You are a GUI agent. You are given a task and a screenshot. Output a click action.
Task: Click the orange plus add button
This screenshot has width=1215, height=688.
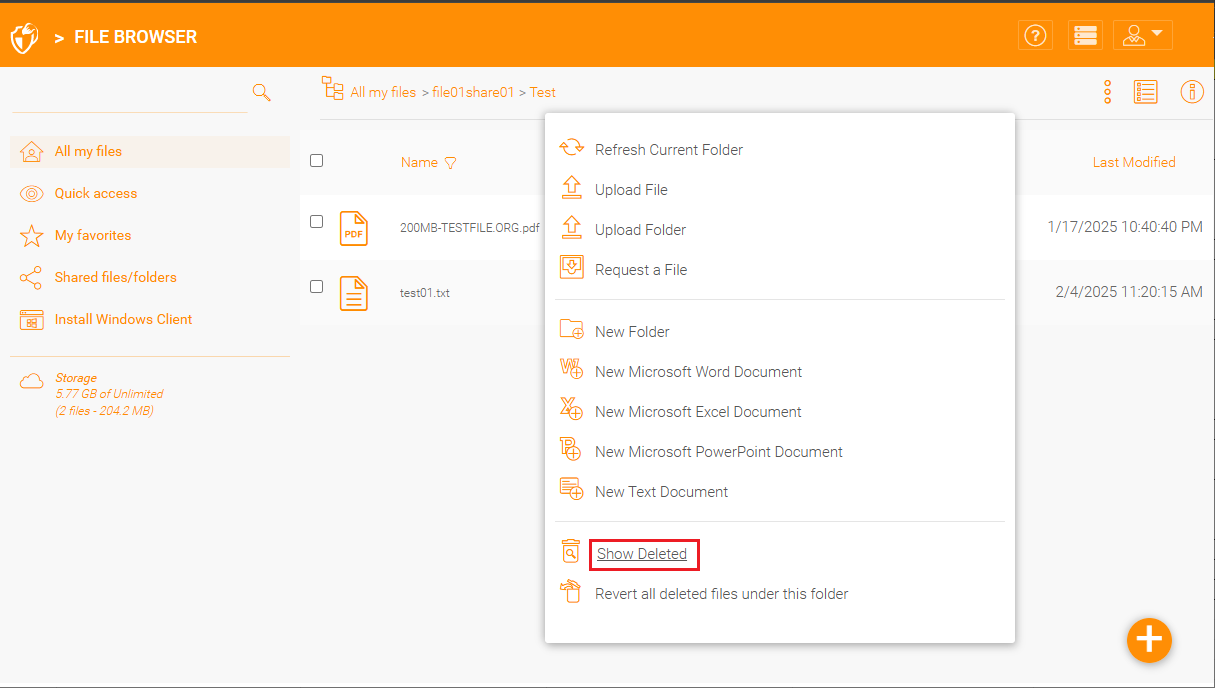point(1149,640)
